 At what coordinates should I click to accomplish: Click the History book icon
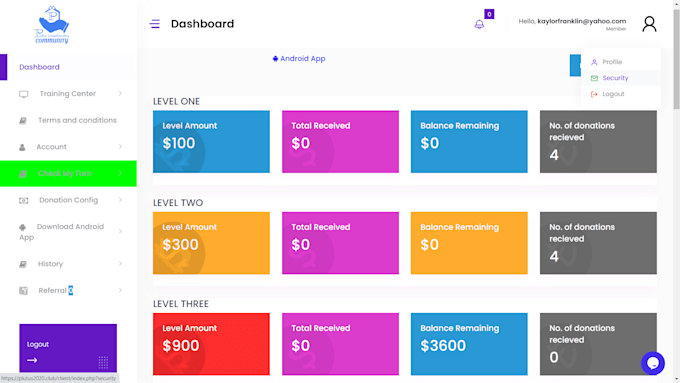click(23, 264)
